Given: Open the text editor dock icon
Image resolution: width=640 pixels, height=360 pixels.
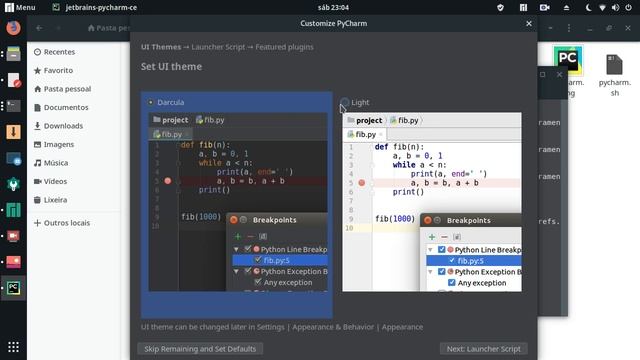Looking at the screenshot, I should [13, 80].
